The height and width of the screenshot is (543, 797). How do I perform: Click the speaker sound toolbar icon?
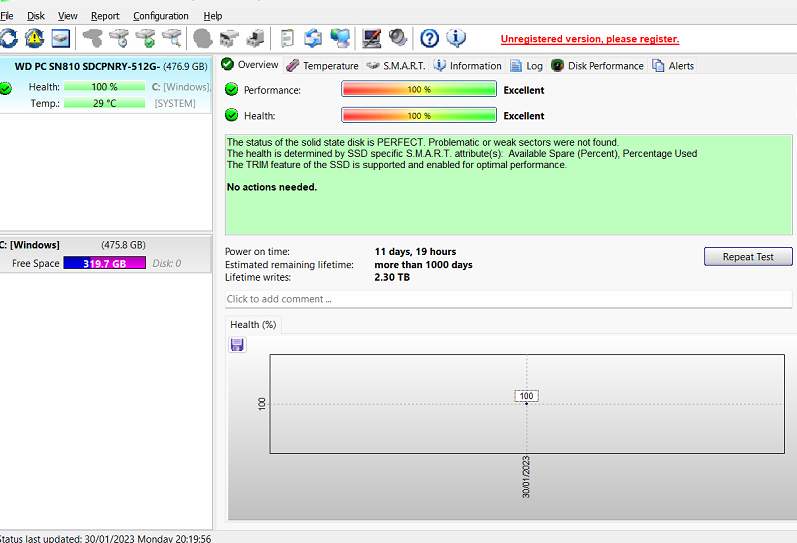tap(397, 38)
